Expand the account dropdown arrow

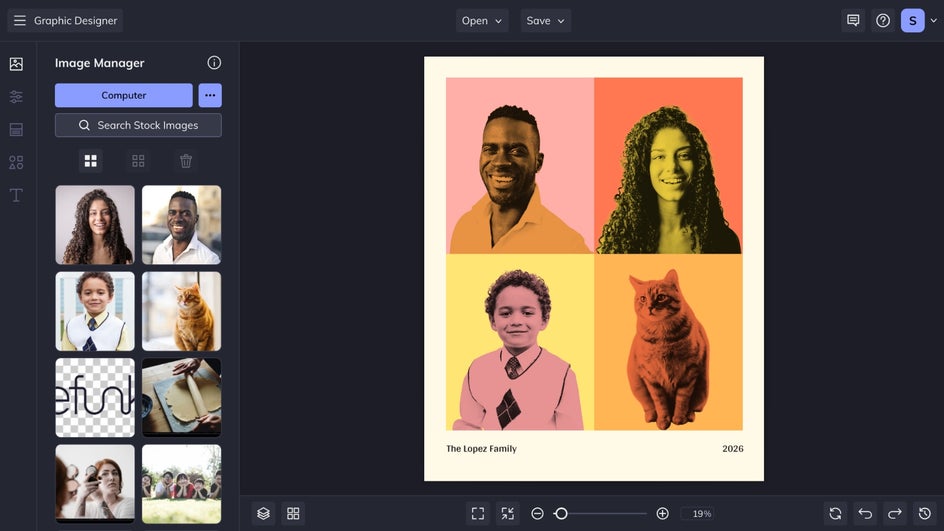934,20
